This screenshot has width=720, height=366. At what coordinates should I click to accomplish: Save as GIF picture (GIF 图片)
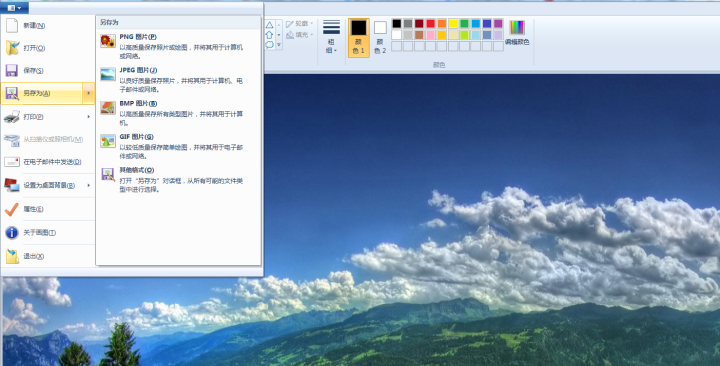coord(178,146)
